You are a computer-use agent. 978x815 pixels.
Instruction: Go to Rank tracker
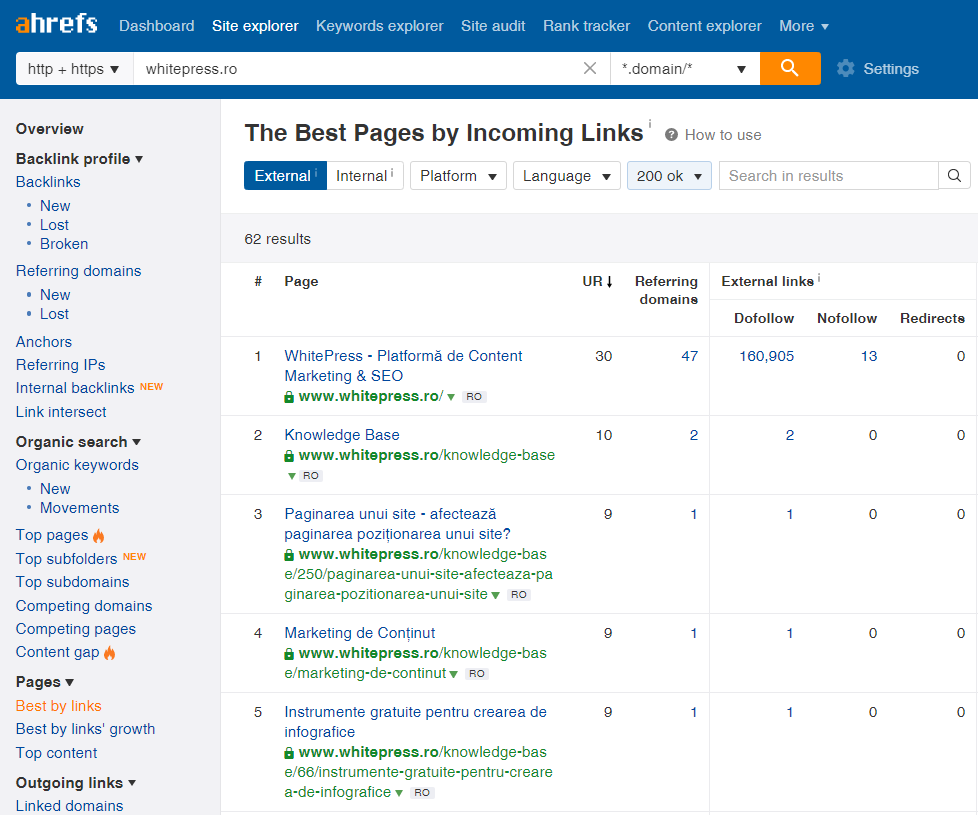tap(586, 26)
